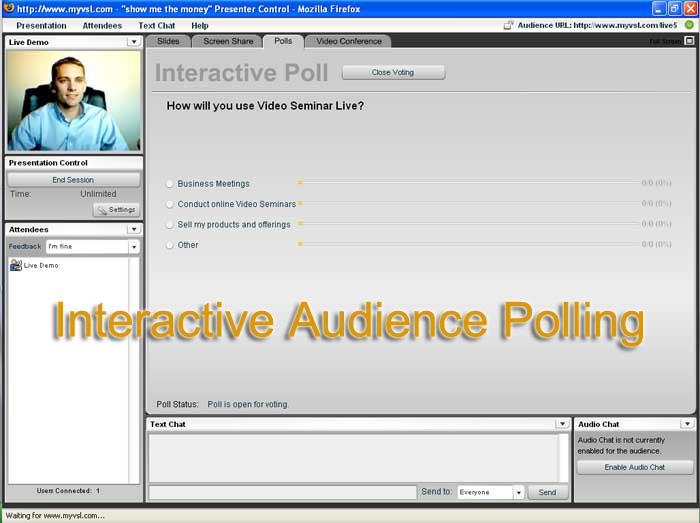Switch to the Video Conference tab
This screenshot has height=523, width=700.
[349, 42]
